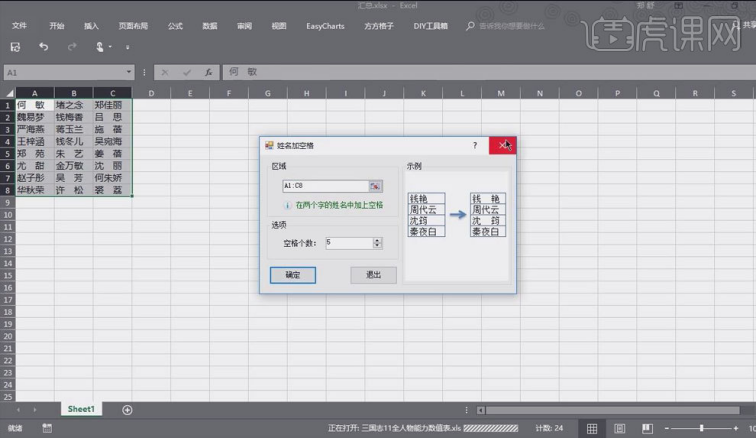The image size is (756, 438).
Task: Click the touch/mouse mode icon
Action: [x=100, y=47]
